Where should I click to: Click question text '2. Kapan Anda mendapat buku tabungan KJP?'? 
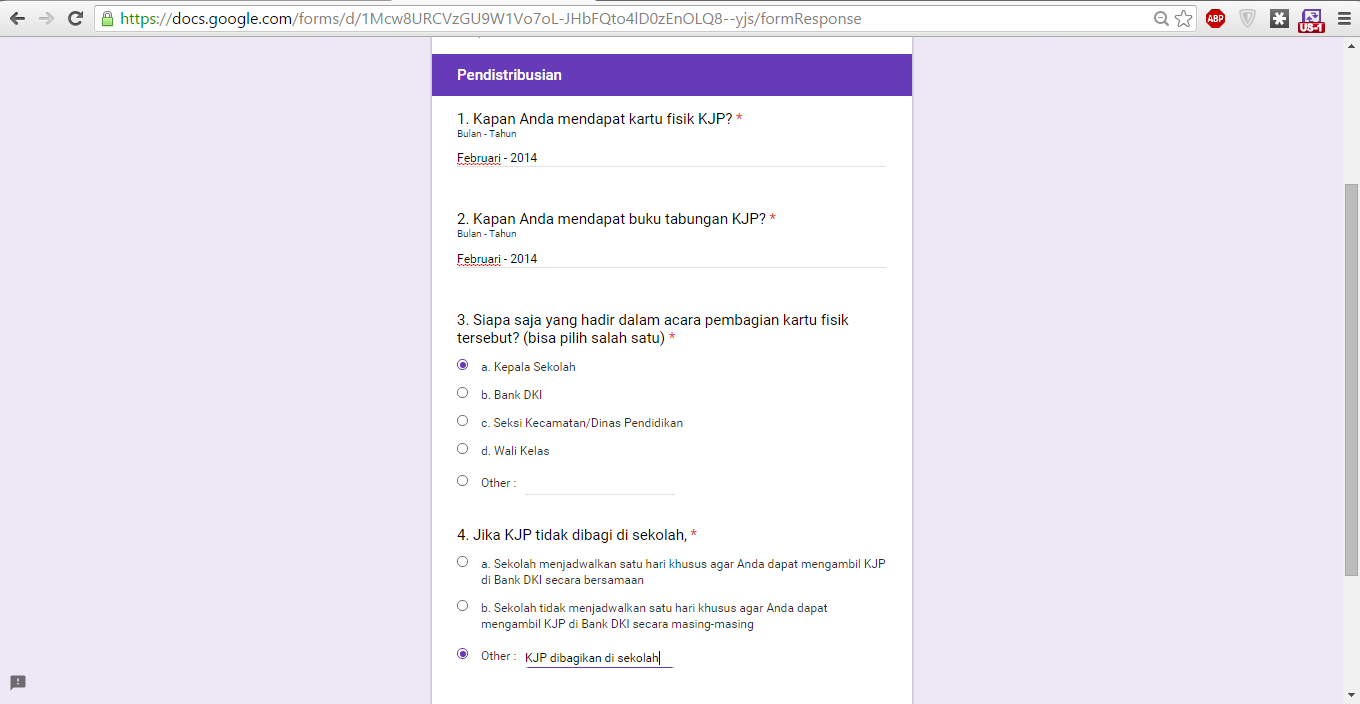point(611,219)
